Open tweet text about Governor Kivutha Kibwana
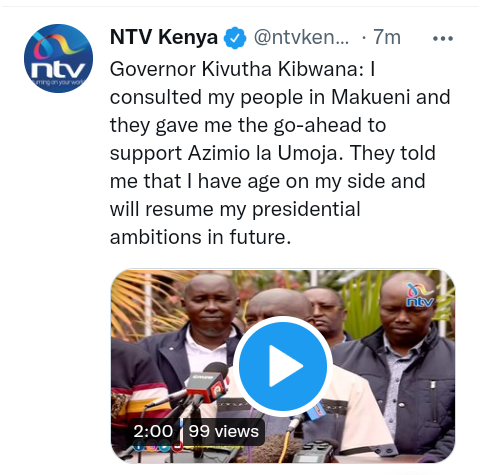 280,153
